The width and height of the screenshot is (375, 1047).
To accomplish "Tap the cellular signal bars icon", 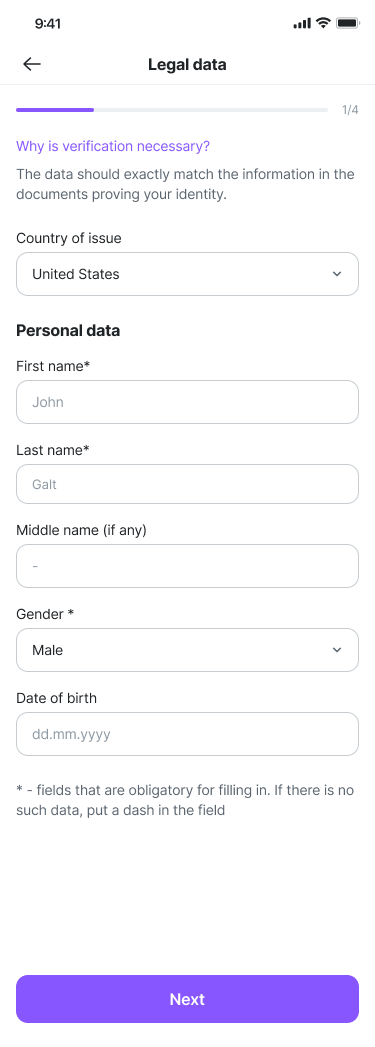I will (x=302, y=23).
